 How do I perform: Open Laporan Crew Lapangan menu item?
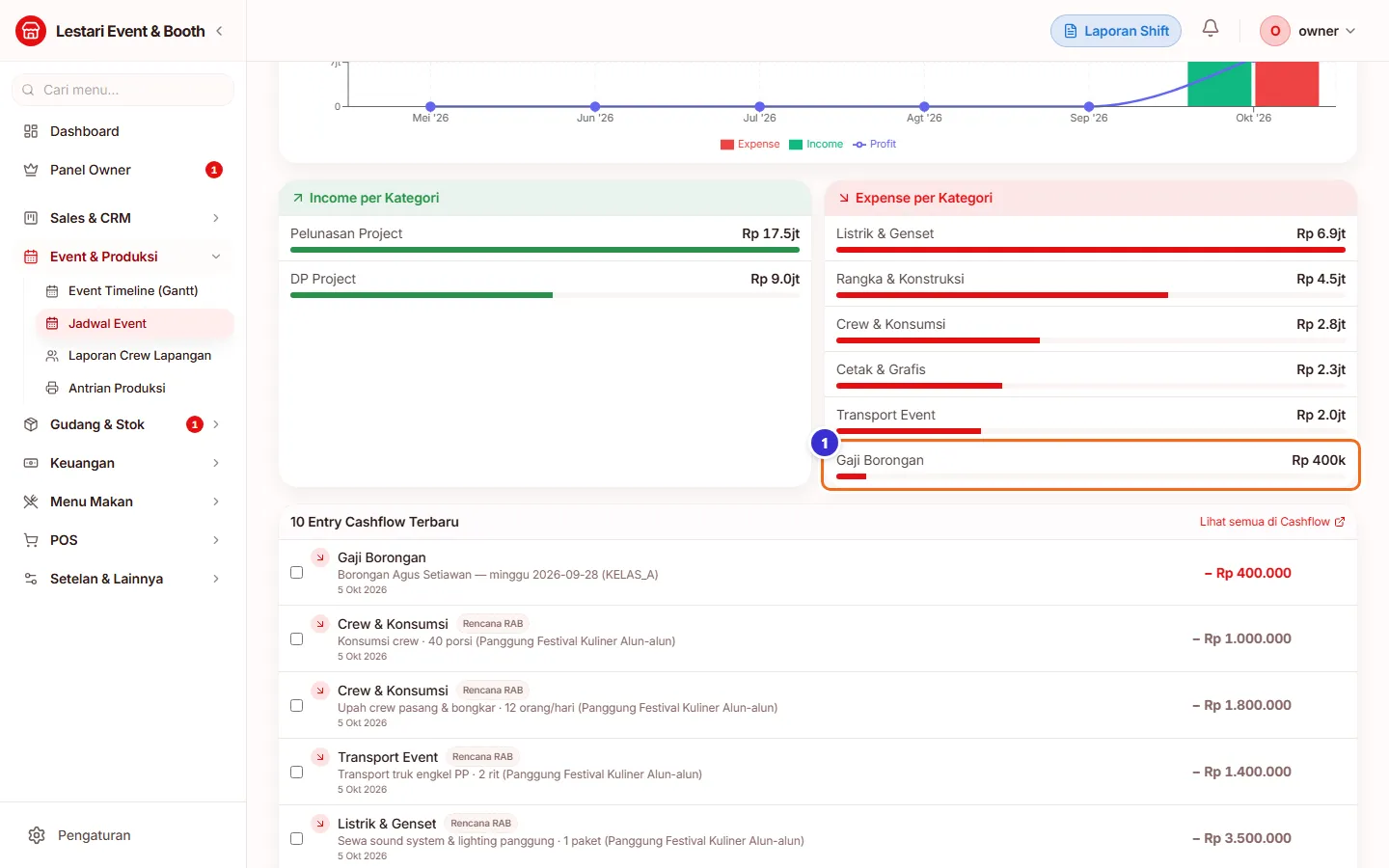click(135, 356)
